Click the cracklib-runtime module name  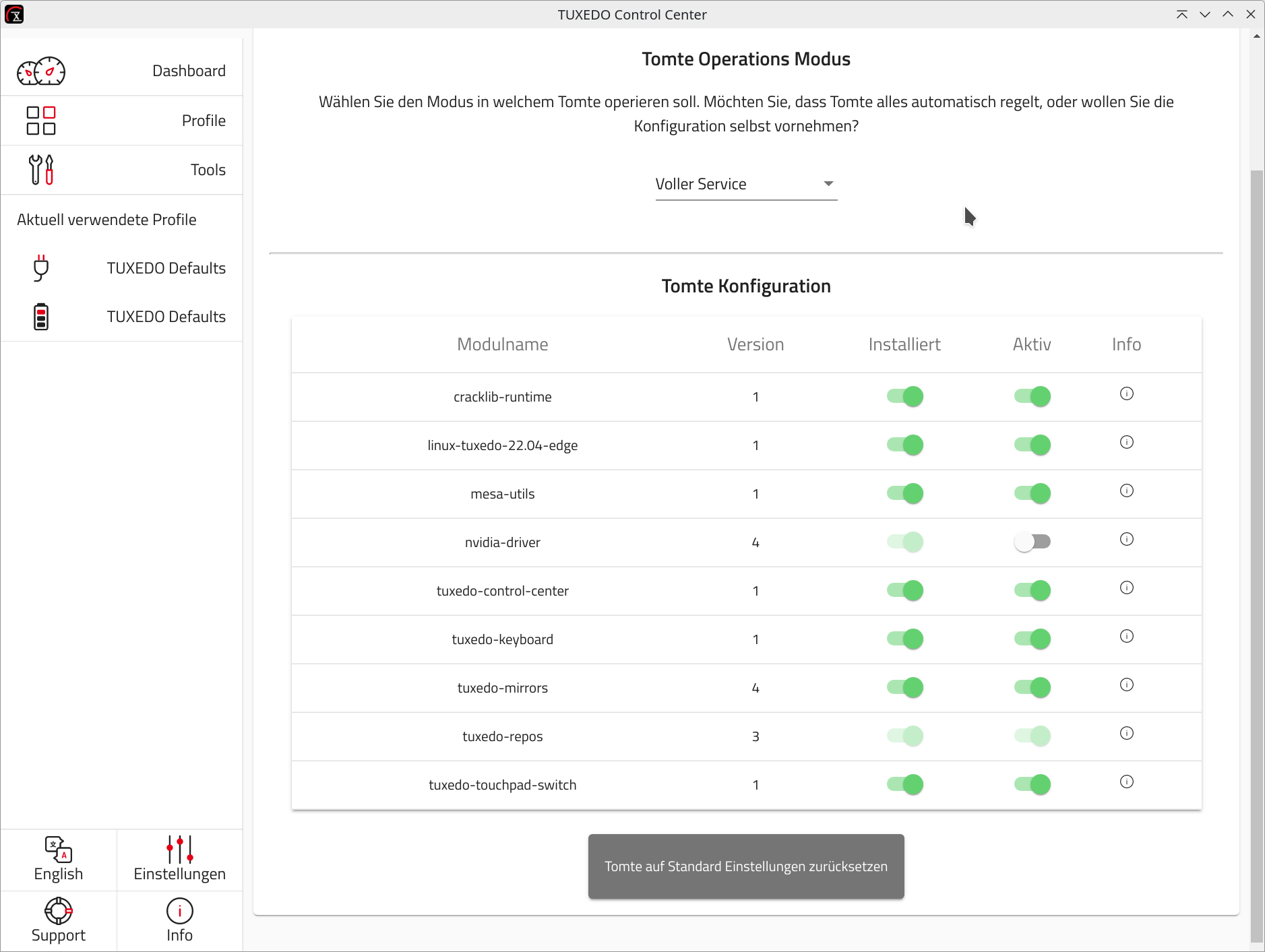point(503,397)
